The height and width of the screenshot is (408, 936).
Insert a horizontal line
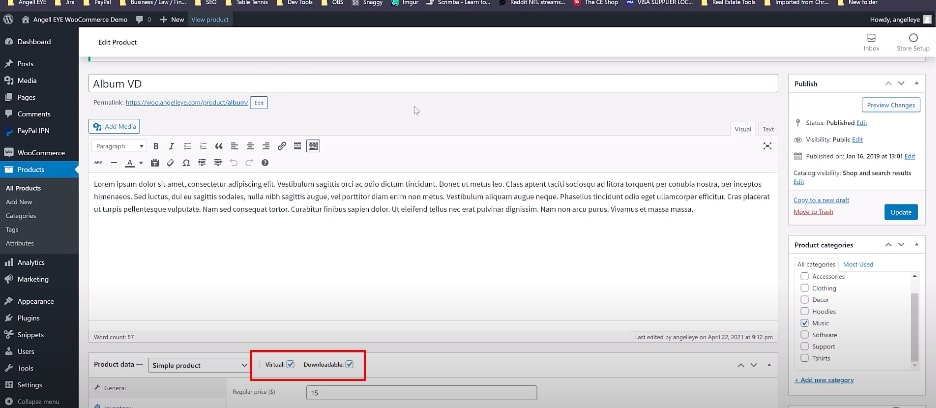coord(113,162)
